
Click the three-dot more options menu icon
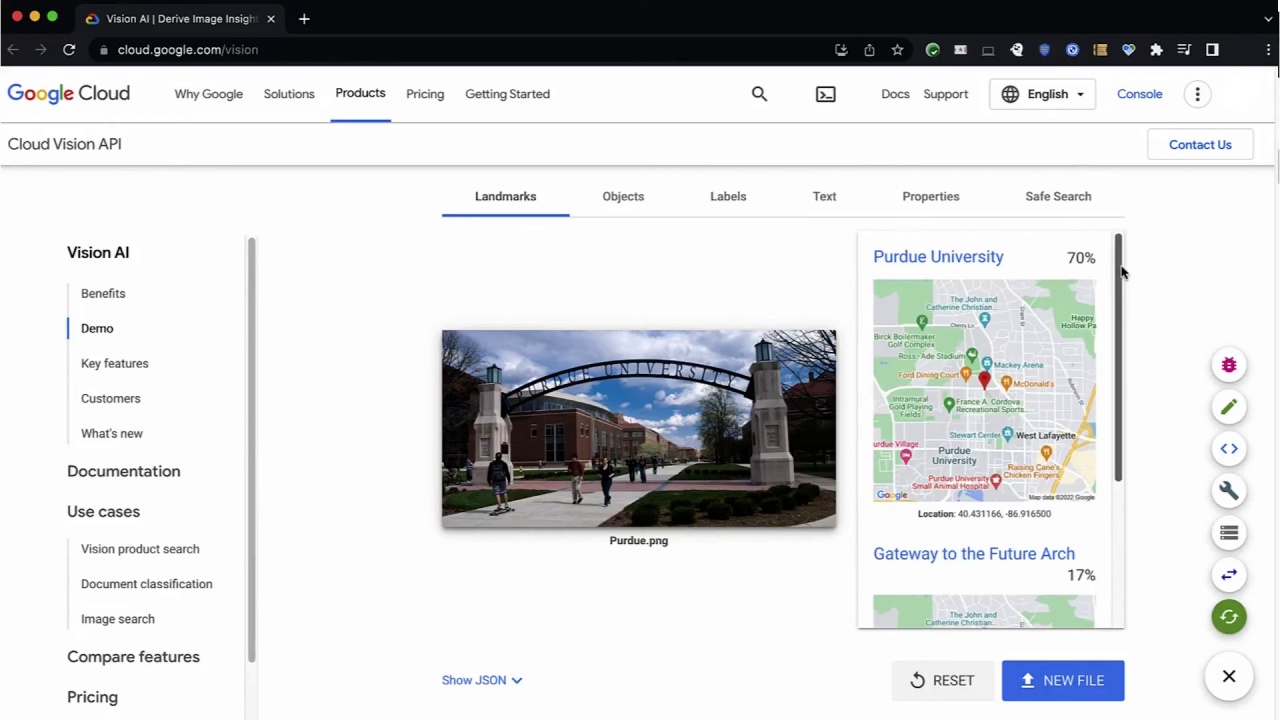click(1197, 94)
